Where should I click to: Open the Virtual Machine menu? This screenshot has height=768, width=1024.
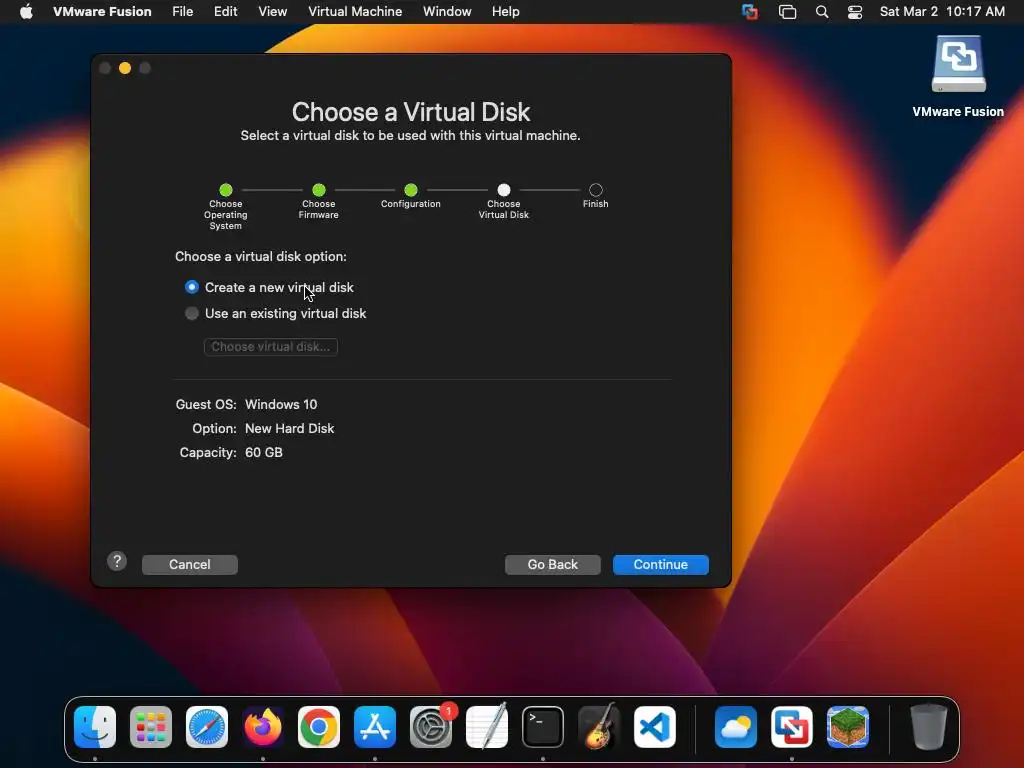[355, 12]
